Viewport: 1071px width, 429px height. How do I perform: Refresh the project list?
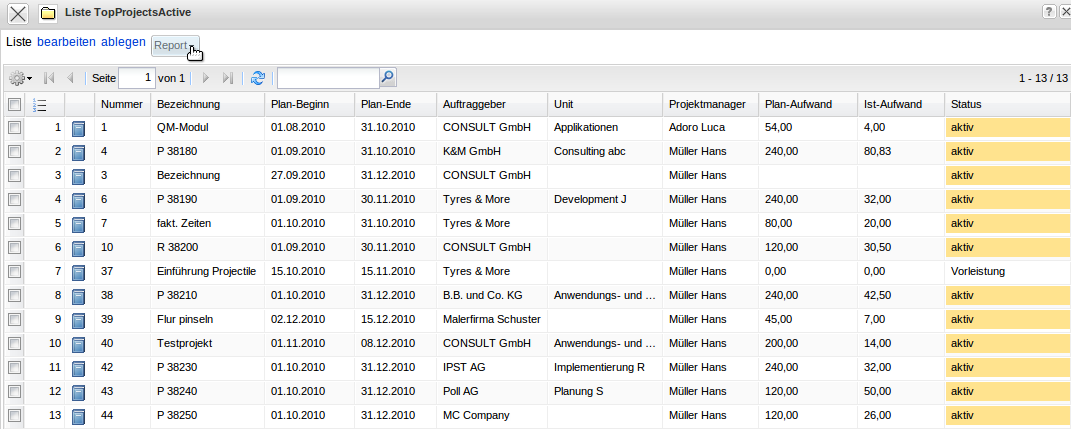pyautogui.click(x=258, y=78)
